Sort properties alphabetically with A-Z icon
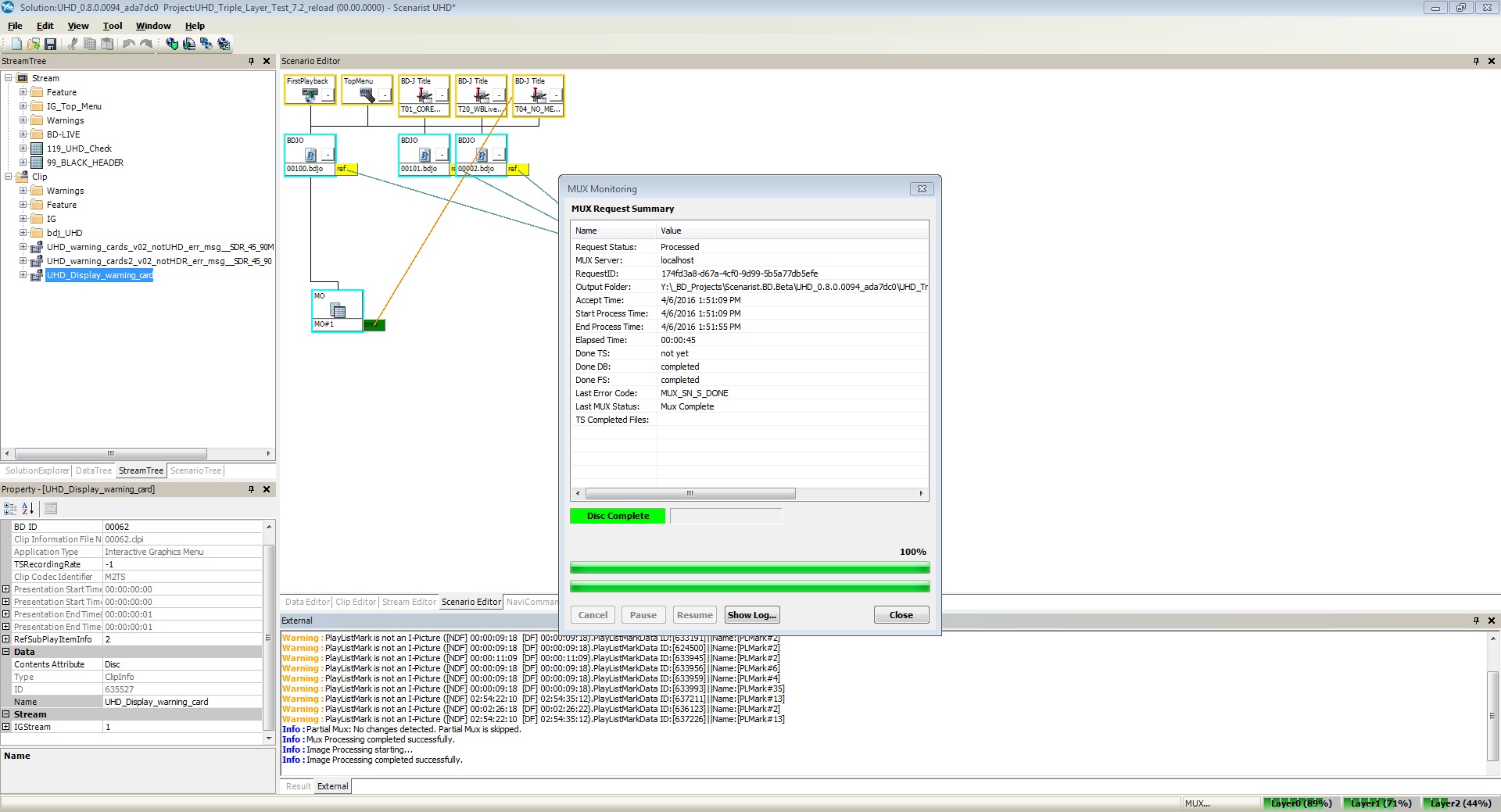This screenshot has height=812, width=1501. tap(28, 509)
